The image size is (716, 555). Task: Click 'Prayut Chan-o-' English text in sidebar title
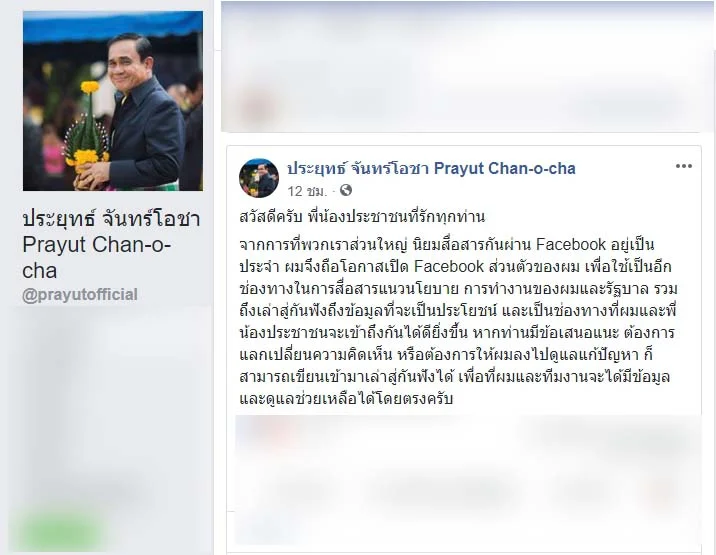coord(96,244)
